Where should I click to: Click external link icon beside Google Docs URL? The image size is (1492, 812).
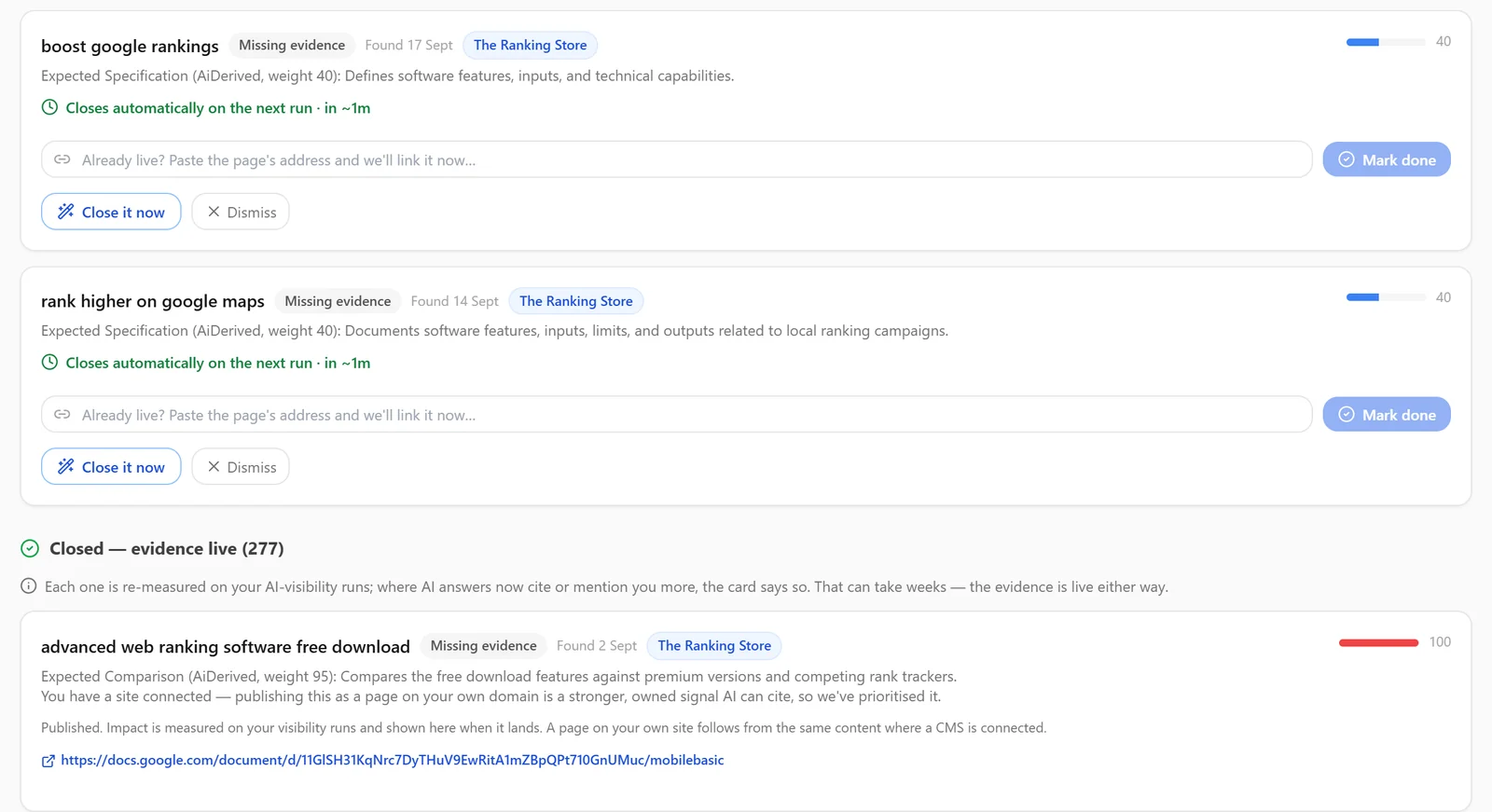click(x=48, y=761)
